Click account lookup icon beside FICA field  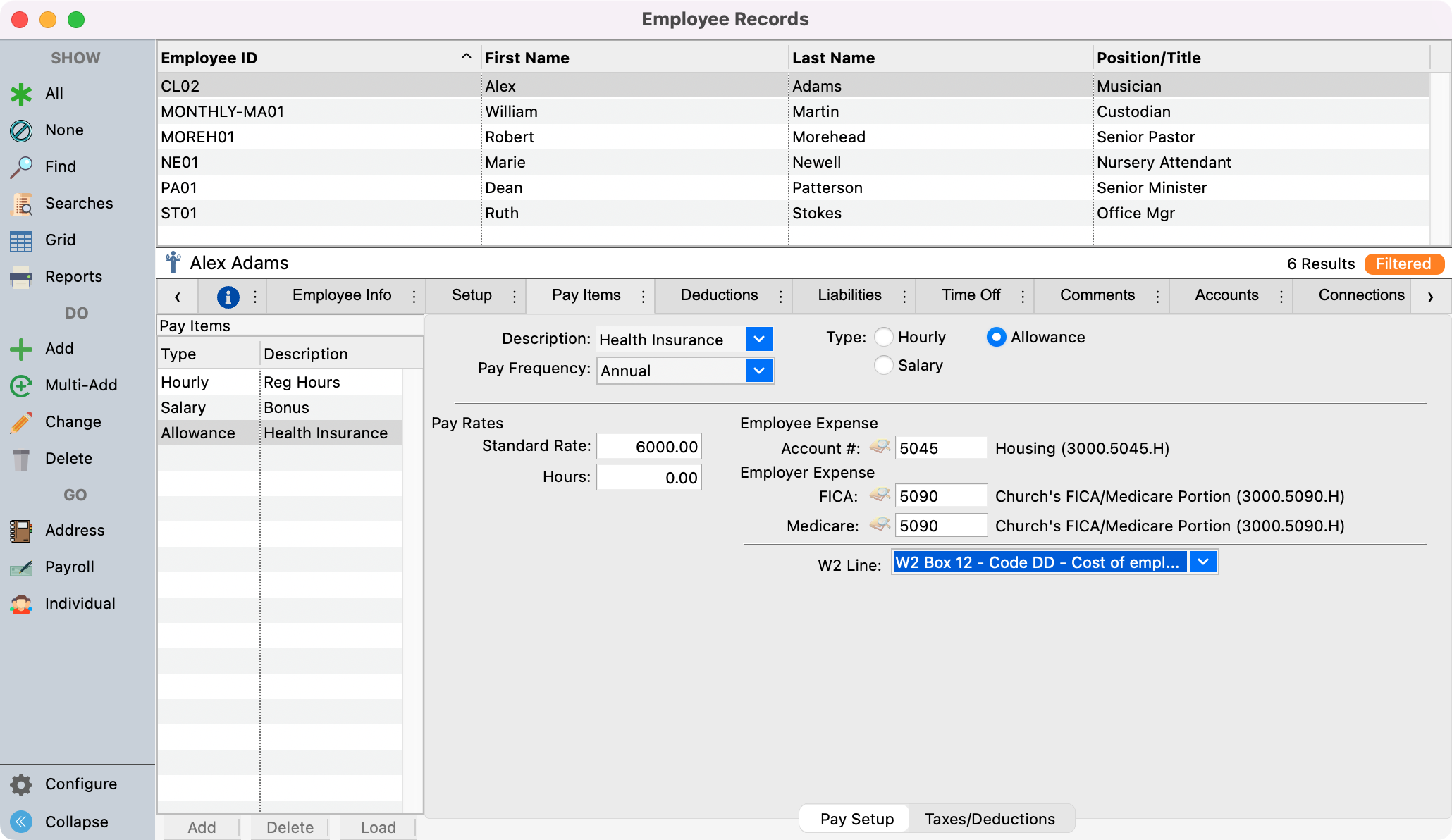(x=880, y=495)
